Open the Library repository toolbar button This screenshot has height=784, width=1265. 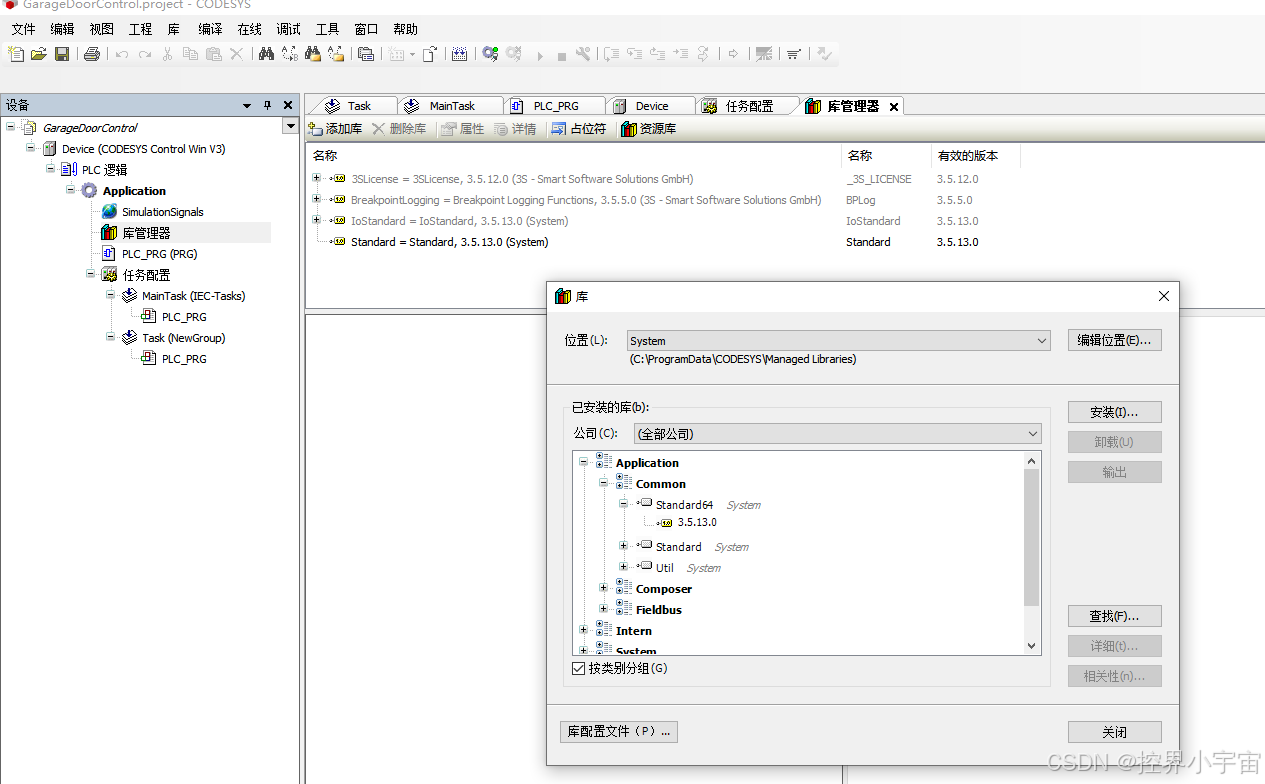pos(649,129)
